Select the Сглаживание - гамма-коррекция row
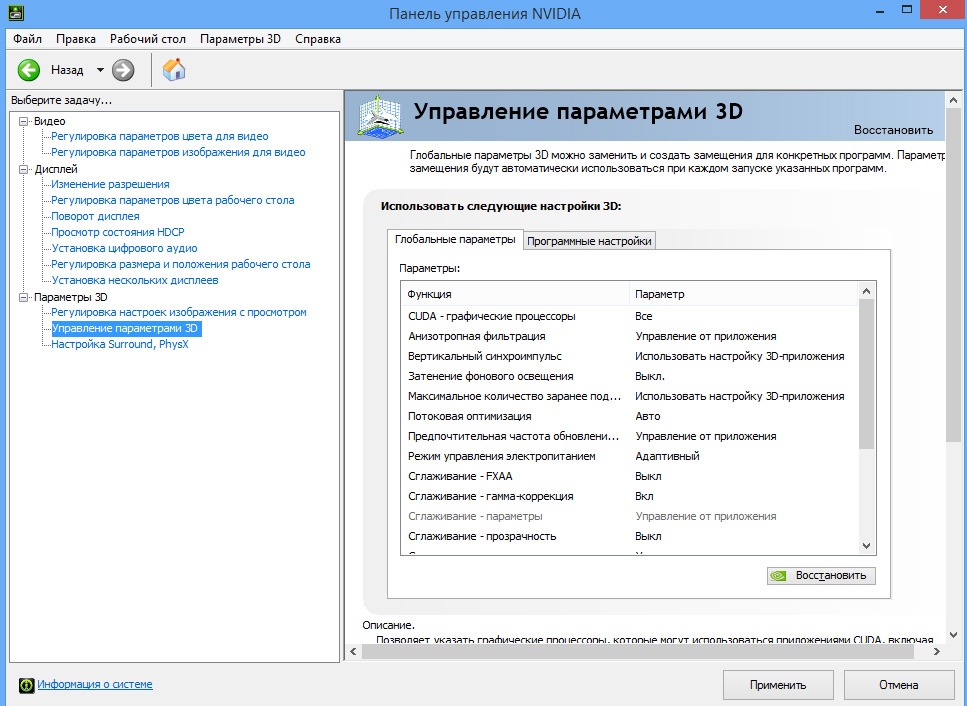 pos(629,496)
